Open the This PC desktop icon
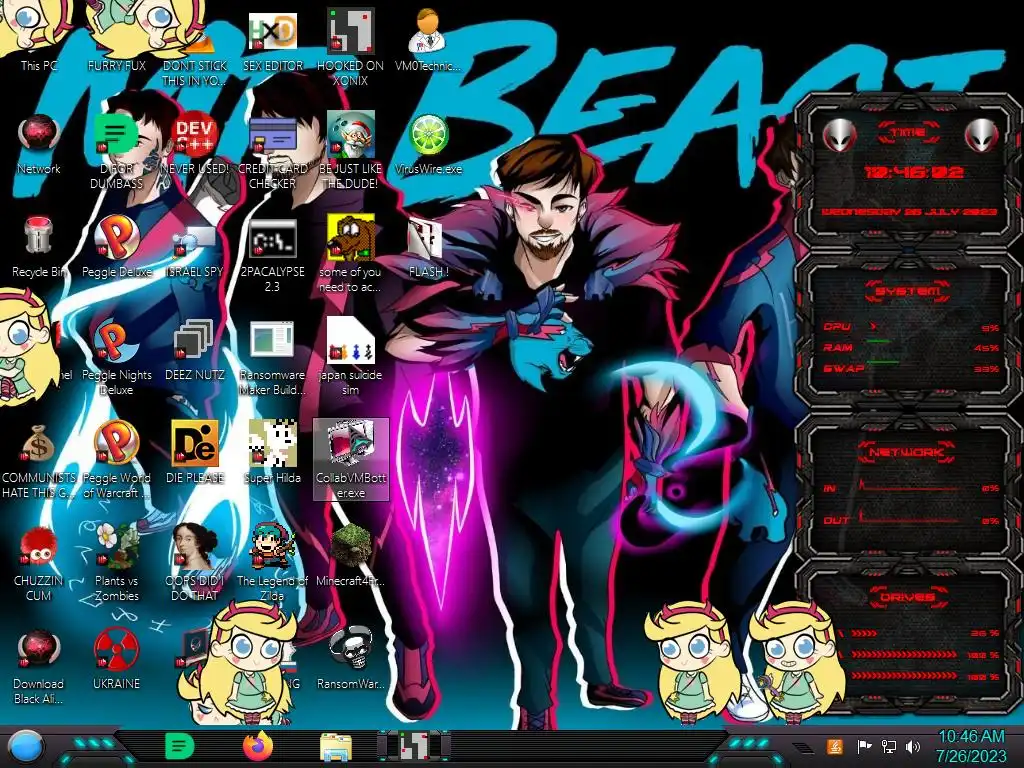Image resolution: width=1024 pixels, height=768 pixels. [39, 39]
